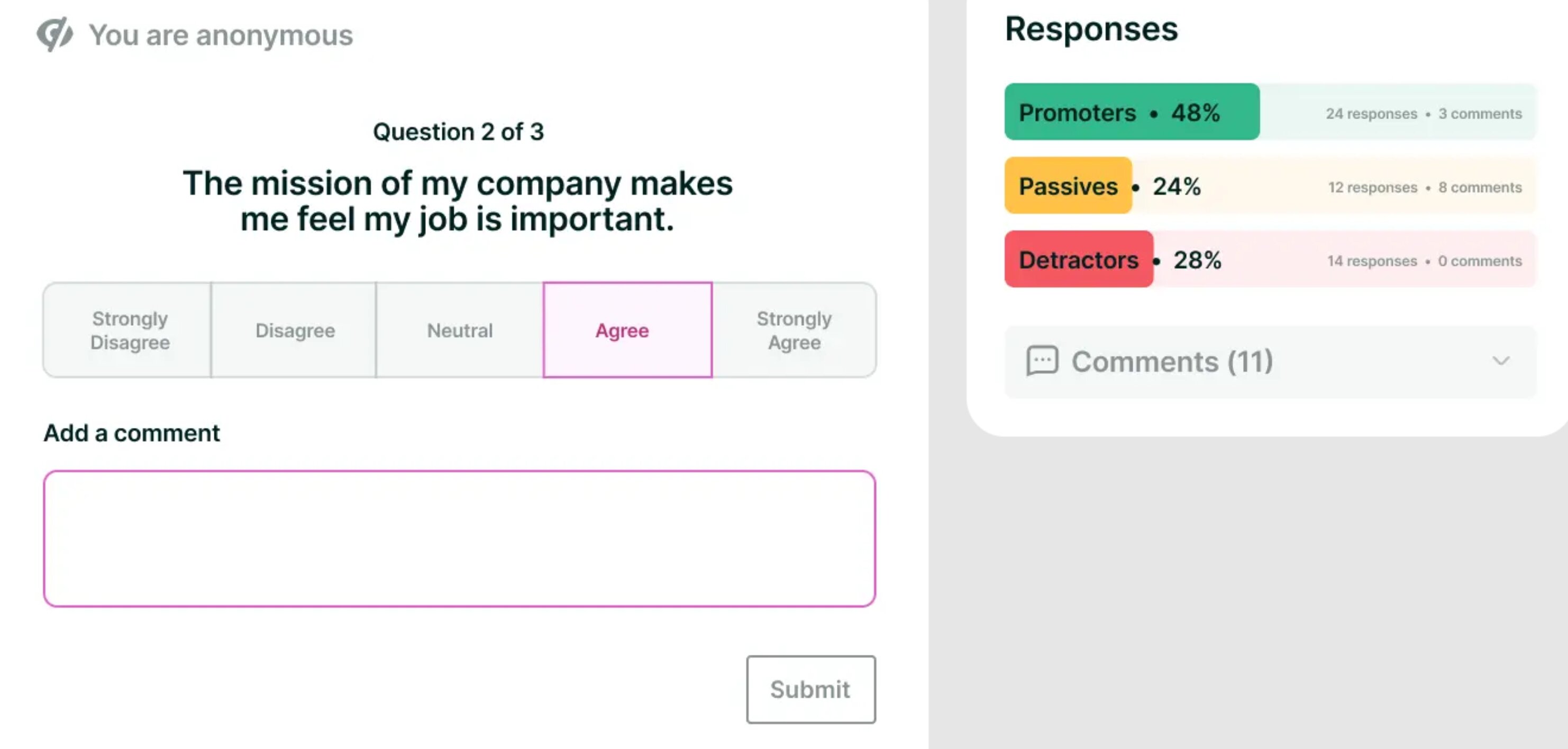Select the Strongly Agree option
This screenshot has height=749, width=1568.
793,331
